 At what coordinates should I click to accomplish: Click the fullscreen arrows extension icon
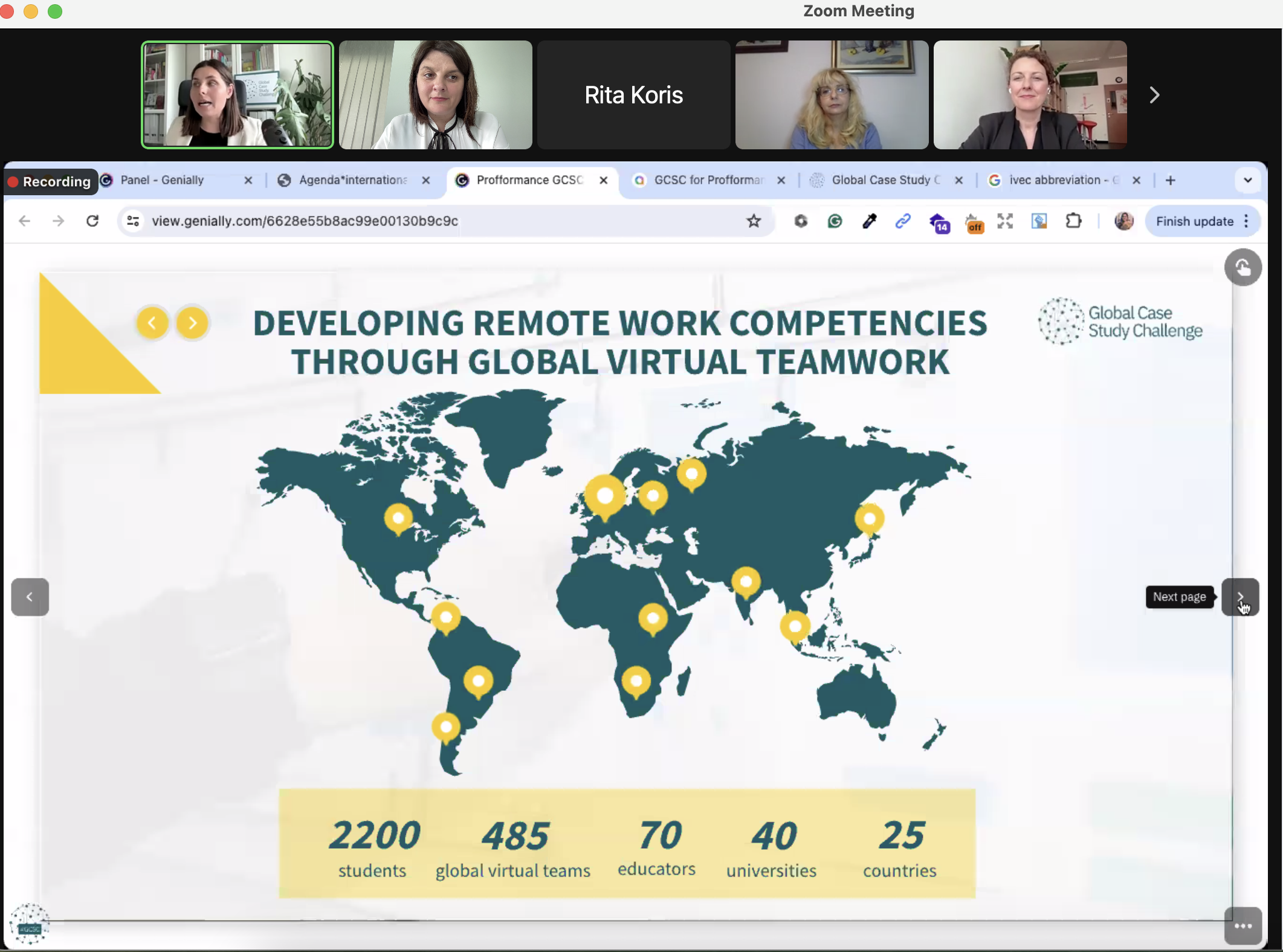(x=1005, y=221)
